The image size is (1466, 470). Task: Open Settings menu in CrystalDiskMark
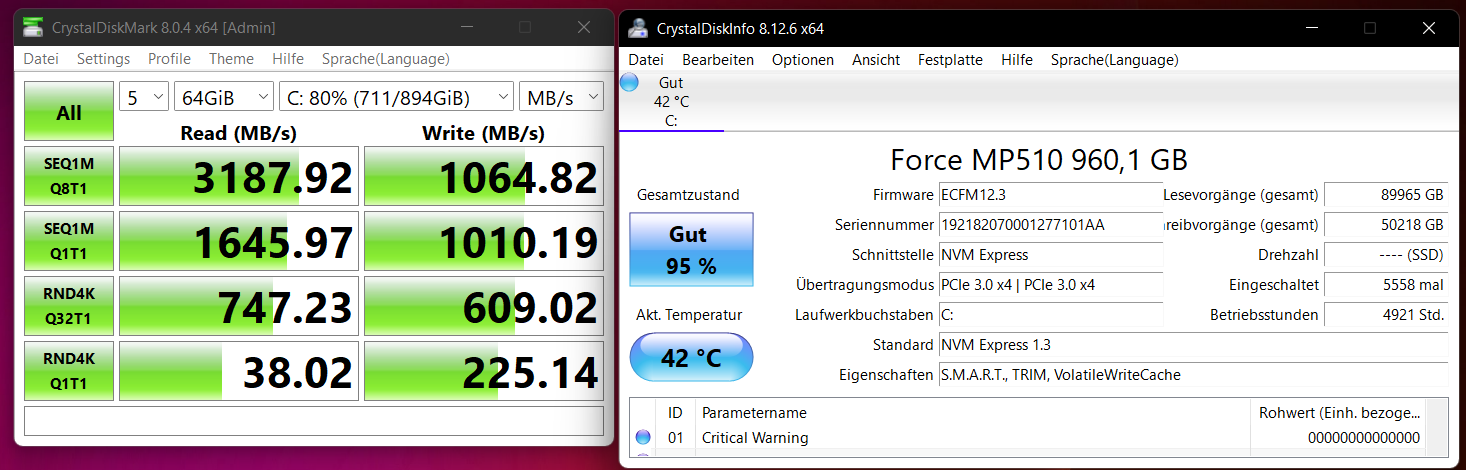104,59
